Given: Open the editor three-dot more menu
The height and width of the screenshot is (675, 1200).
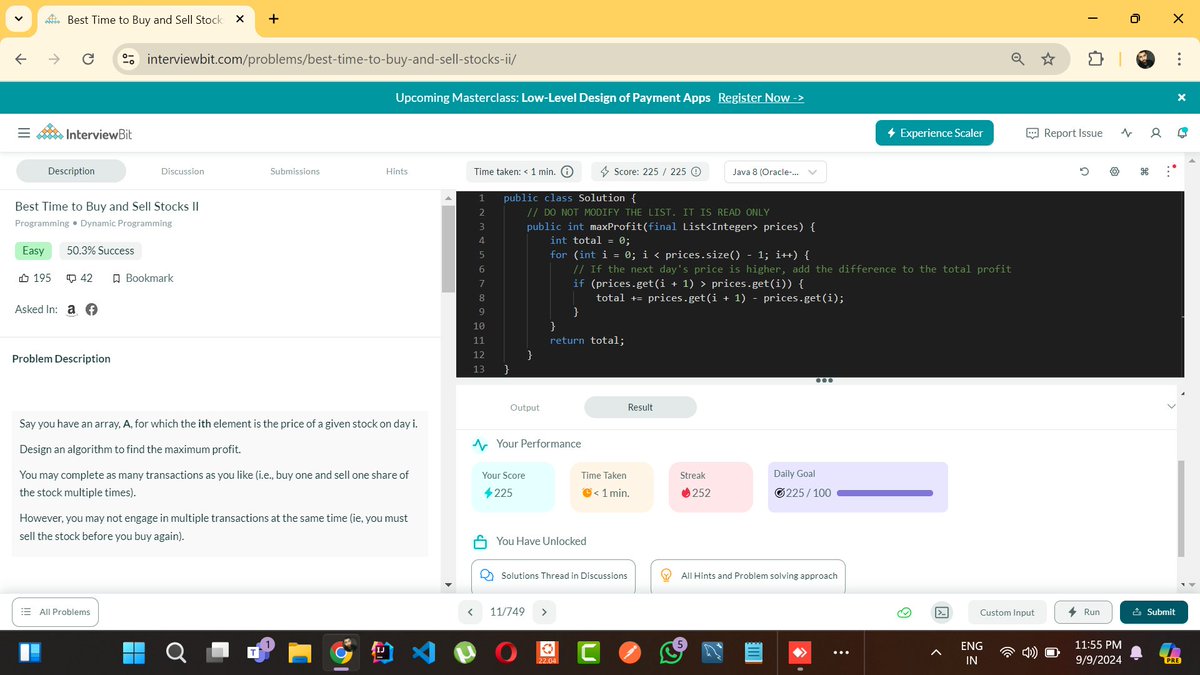Looking at the screenshot, I should (x=1169, y=172).
